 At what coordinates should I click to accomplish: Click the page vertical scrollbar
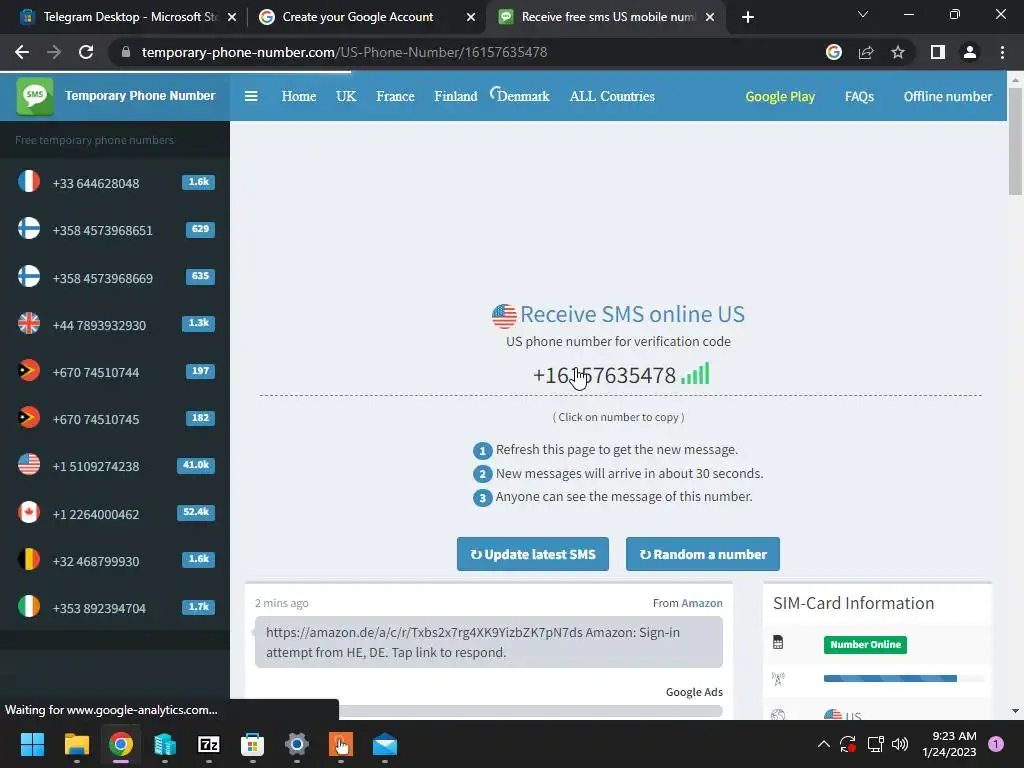pyautogui.click(x=1015, y=141)
